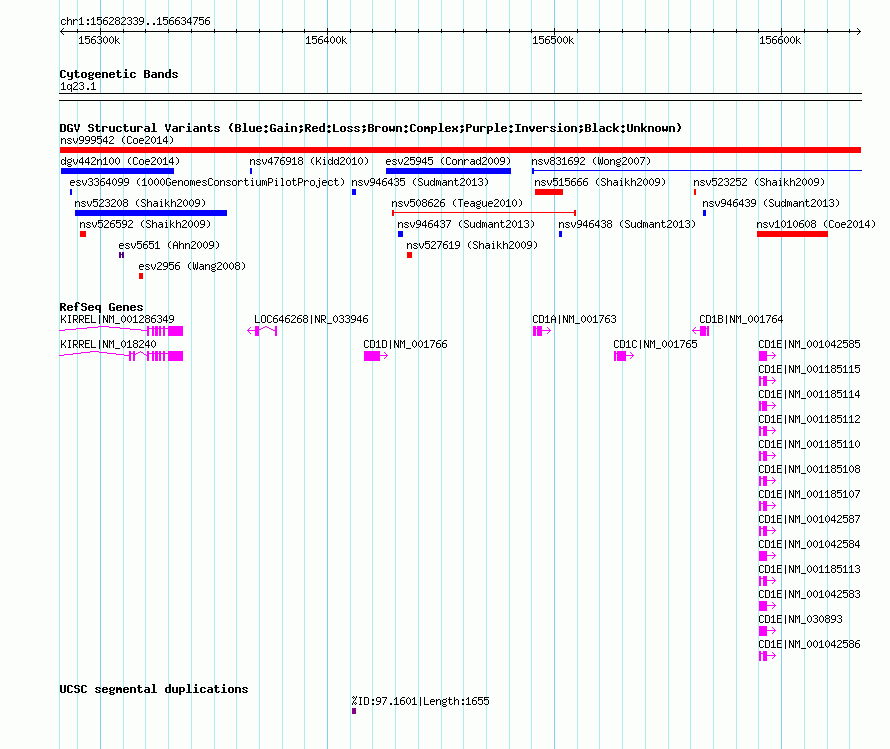Click the 156400k ruler label
890x749 pixels.
(326, 40)
